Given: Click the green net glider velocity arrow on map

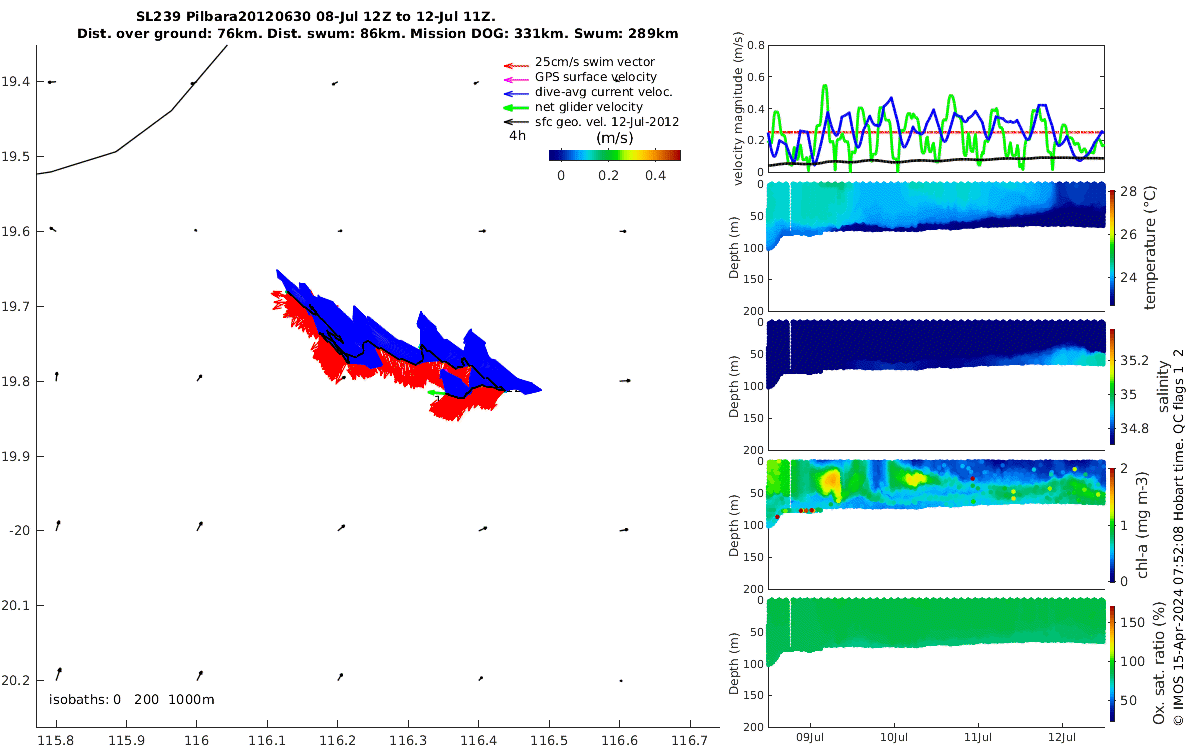Looking at the screenshot, I should [x=437, y=393].
